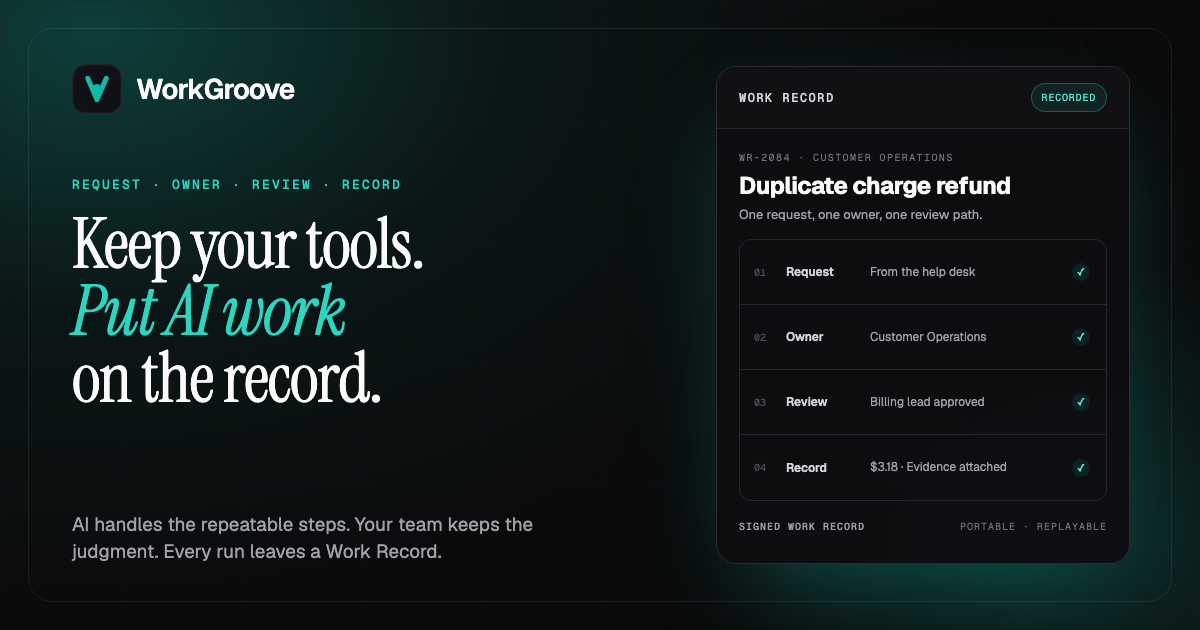Click the RECORDED status badge
This screenshot has height=630, width=1200.
(x=1069, y=97)
